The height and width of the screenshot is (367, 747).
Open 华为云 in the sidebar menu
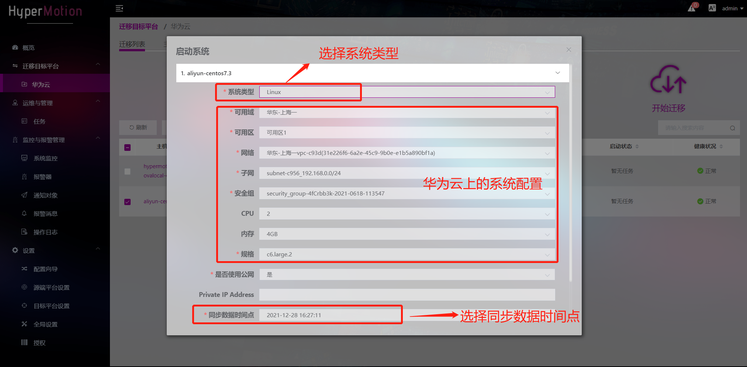point(41,84)
